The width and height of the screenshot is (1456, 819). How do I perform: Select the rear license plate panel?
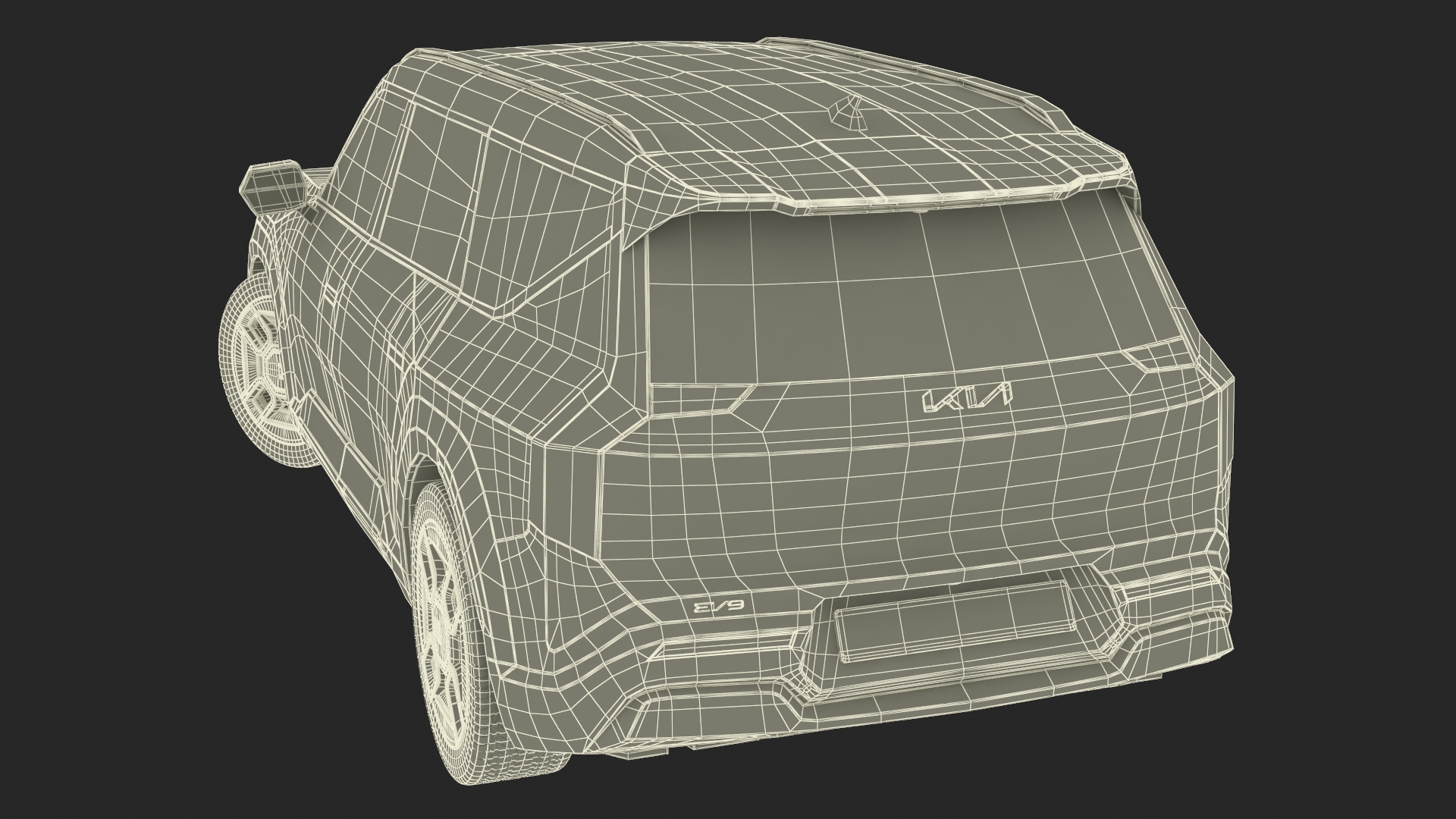(955, 623)
